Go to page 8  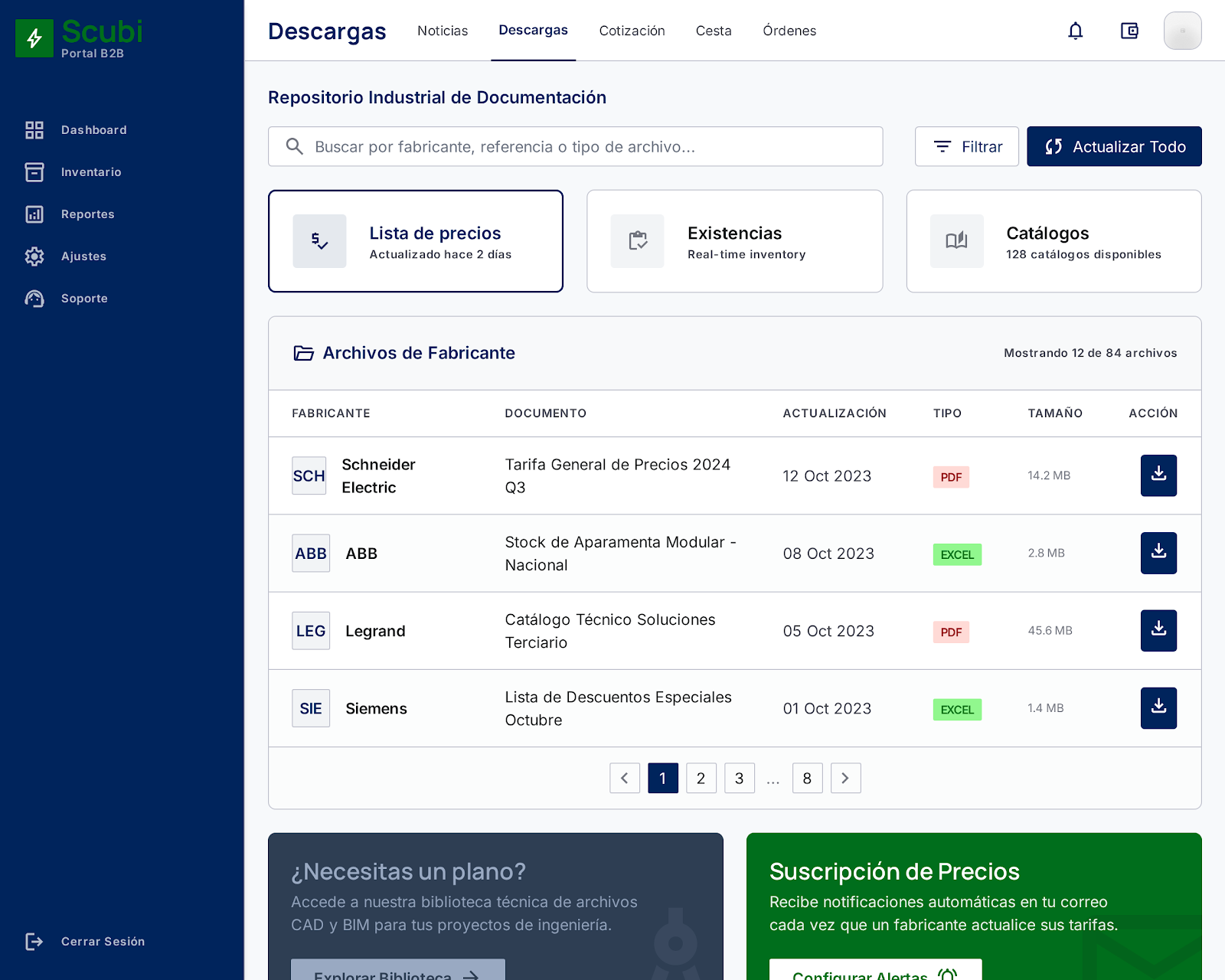click(808, 778)
